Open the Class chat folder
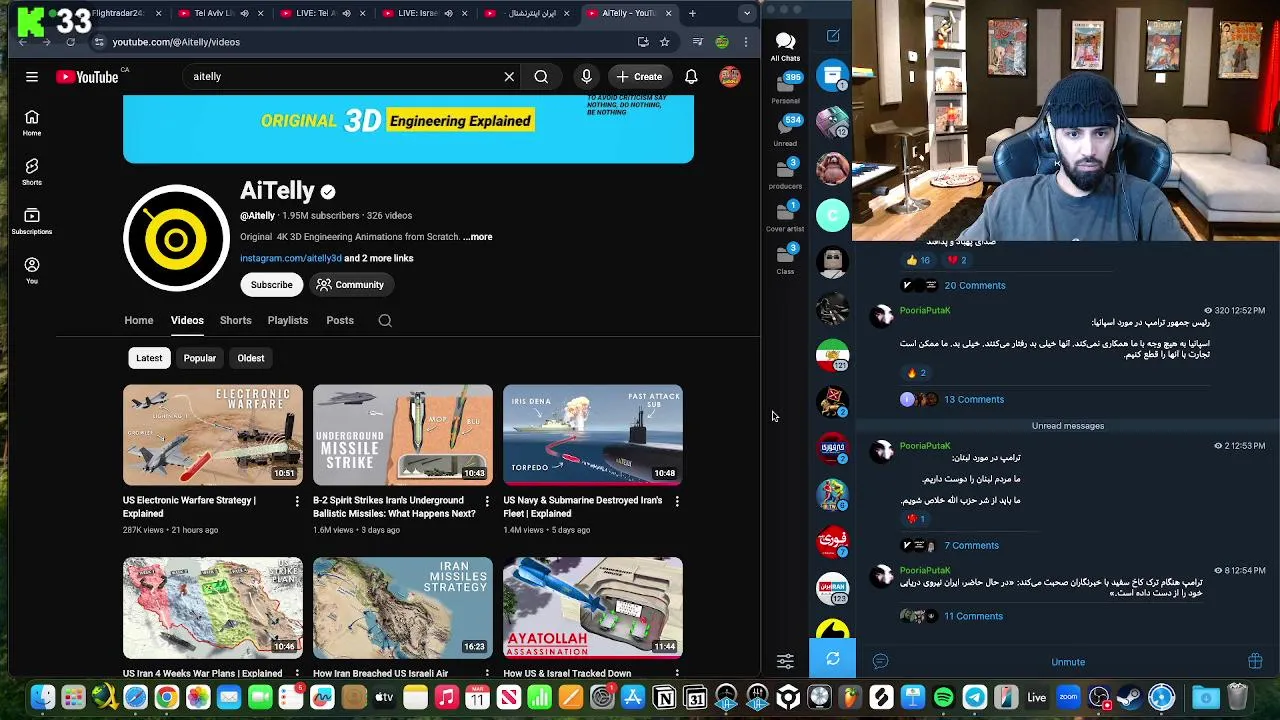 coord(786,259)
